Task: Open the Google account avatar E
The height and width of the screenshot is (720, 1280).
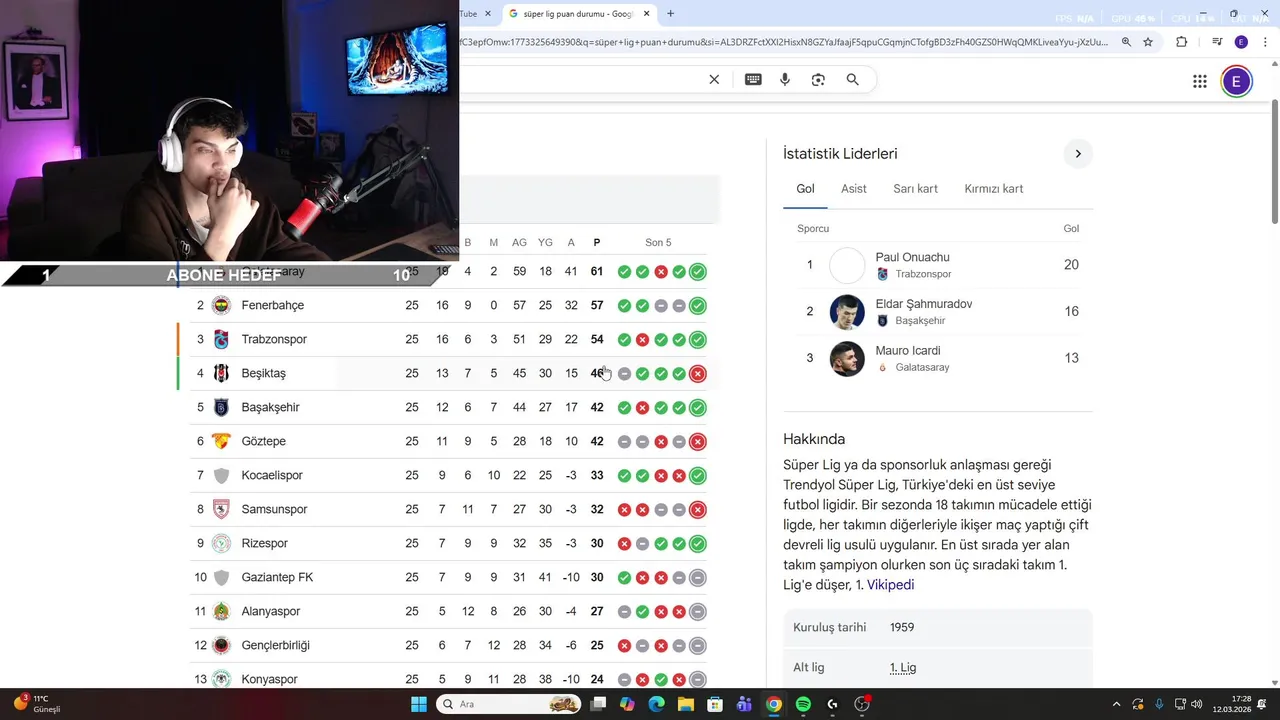Action: [1236, 82]
